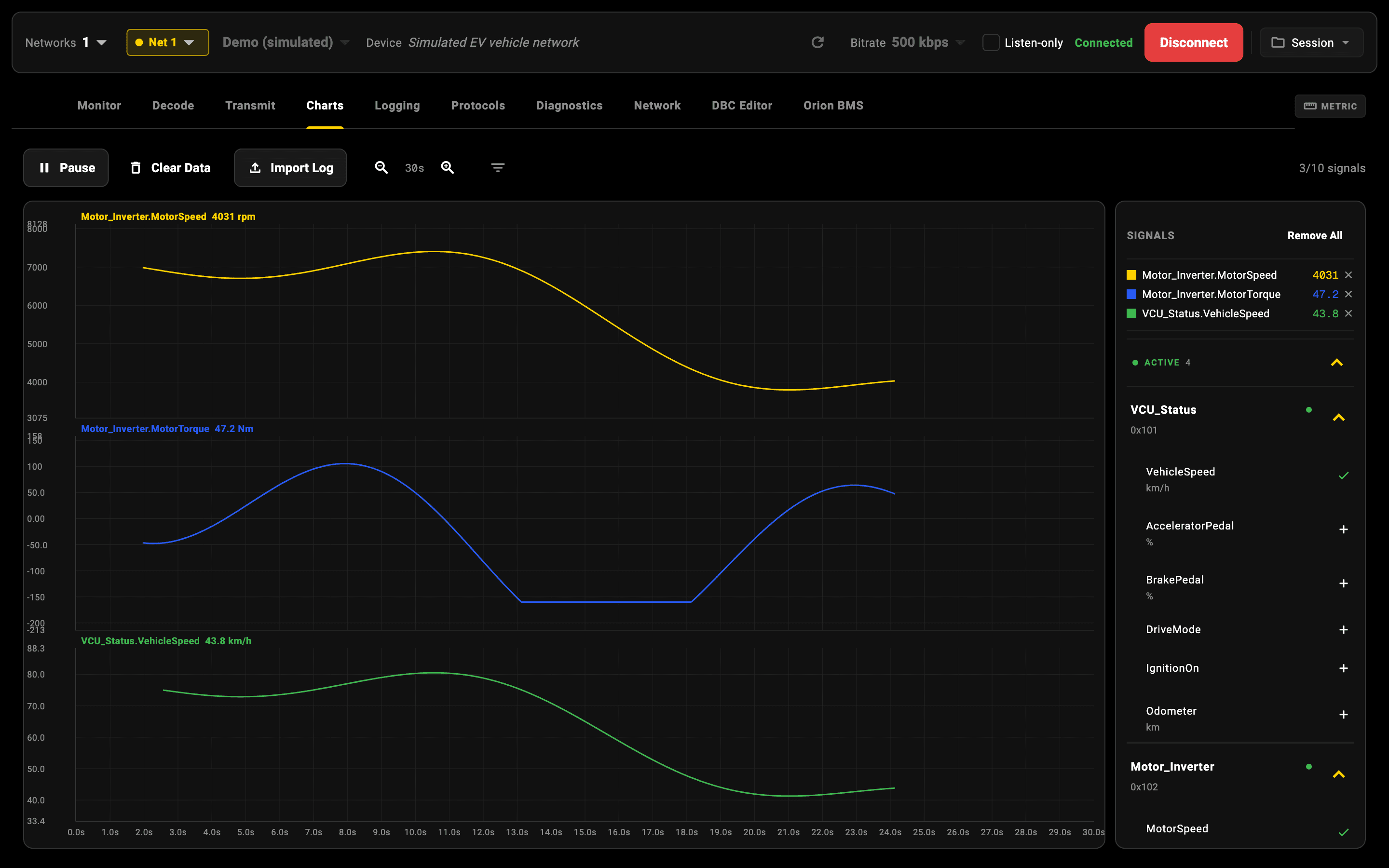This screenshot has width=1389, height=868.
Task: Click the VCU_Status green status dot
Action: [1308, 410]
